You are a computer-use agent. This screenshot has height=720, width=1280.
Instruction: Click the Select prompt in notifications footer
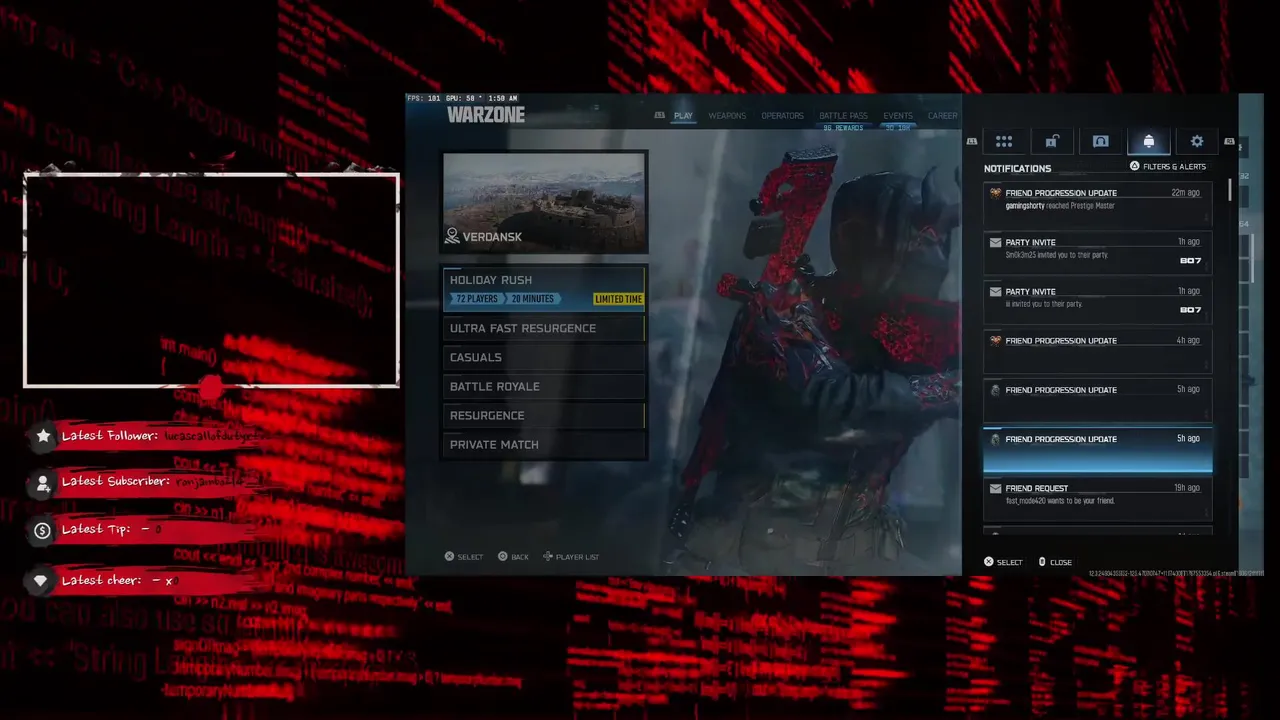pyautogui.click(x=1003, y=562)
